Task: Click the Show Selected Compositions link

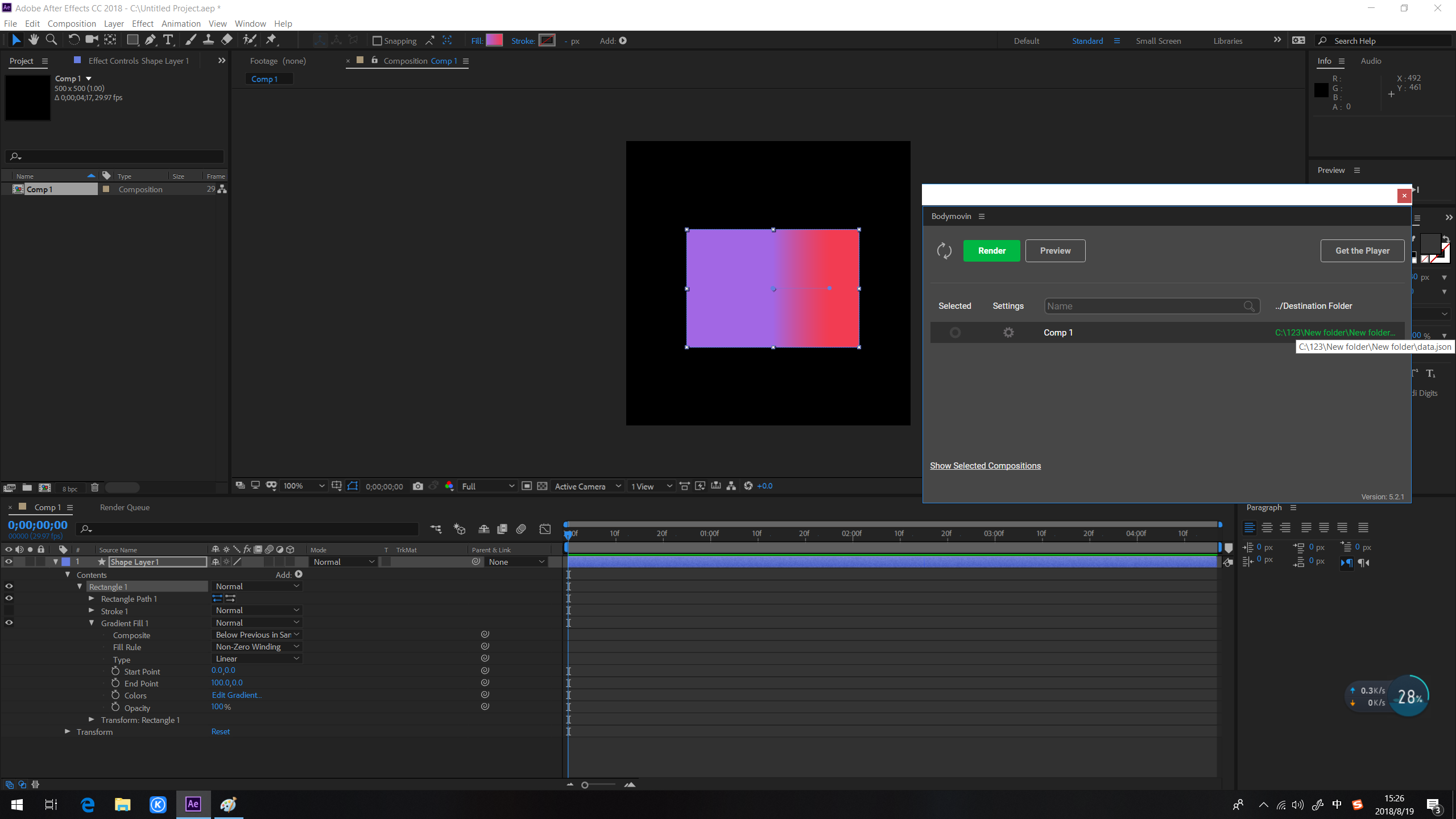Action: tap(985, 465)
